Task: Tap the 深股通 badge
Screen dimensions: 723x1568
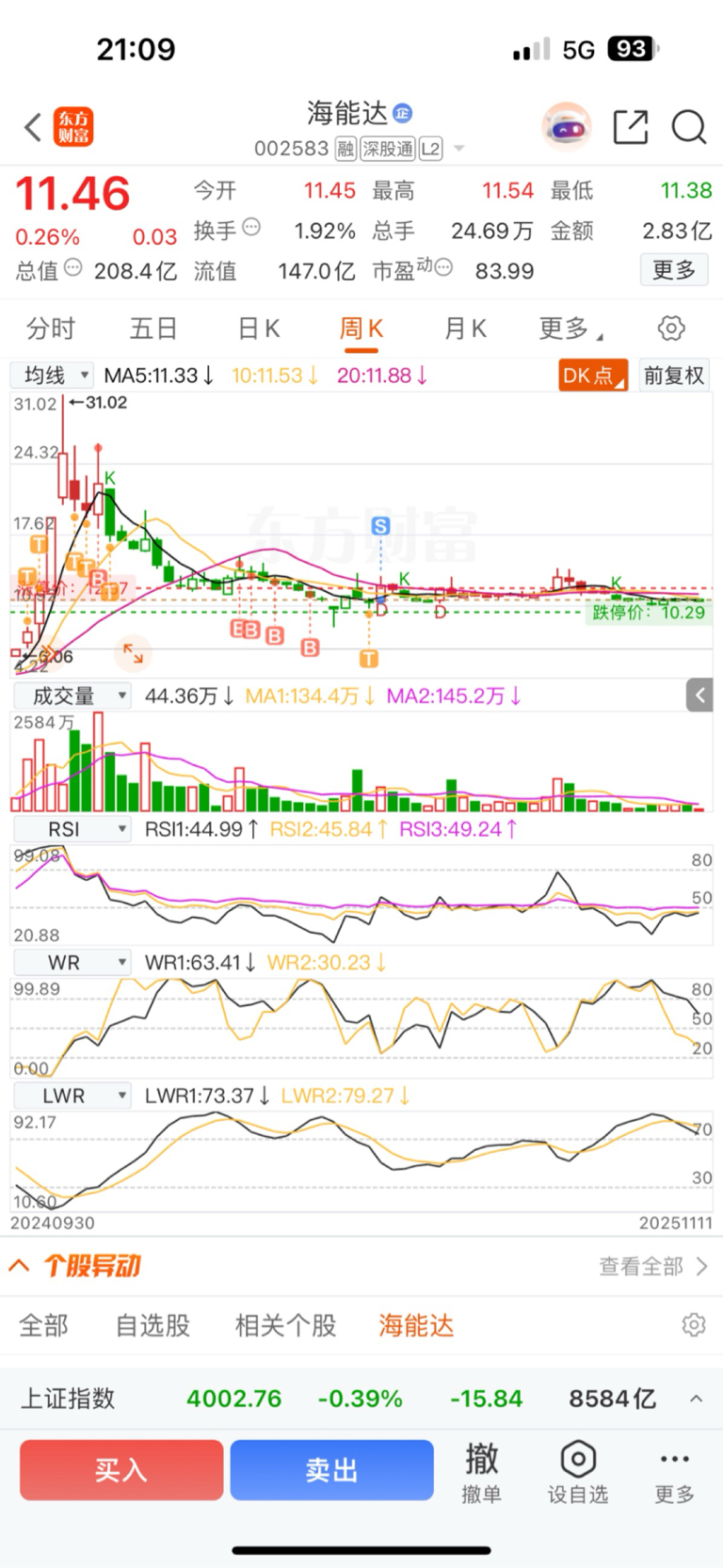Action: 388,149
